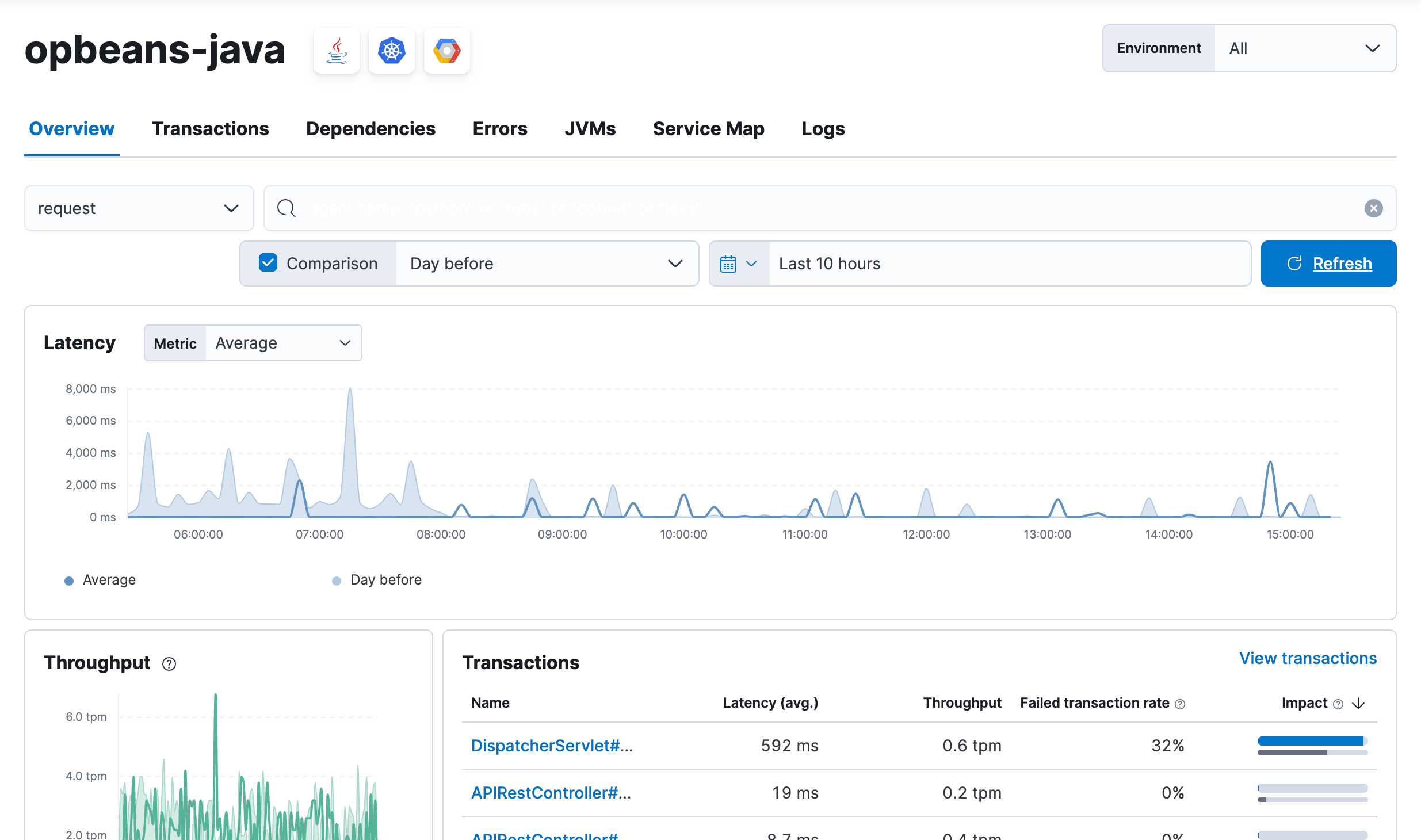Toggle Average series in latency legend
Image resolution: width=1421 pixels, height=840 pixels.
[101, 580]
